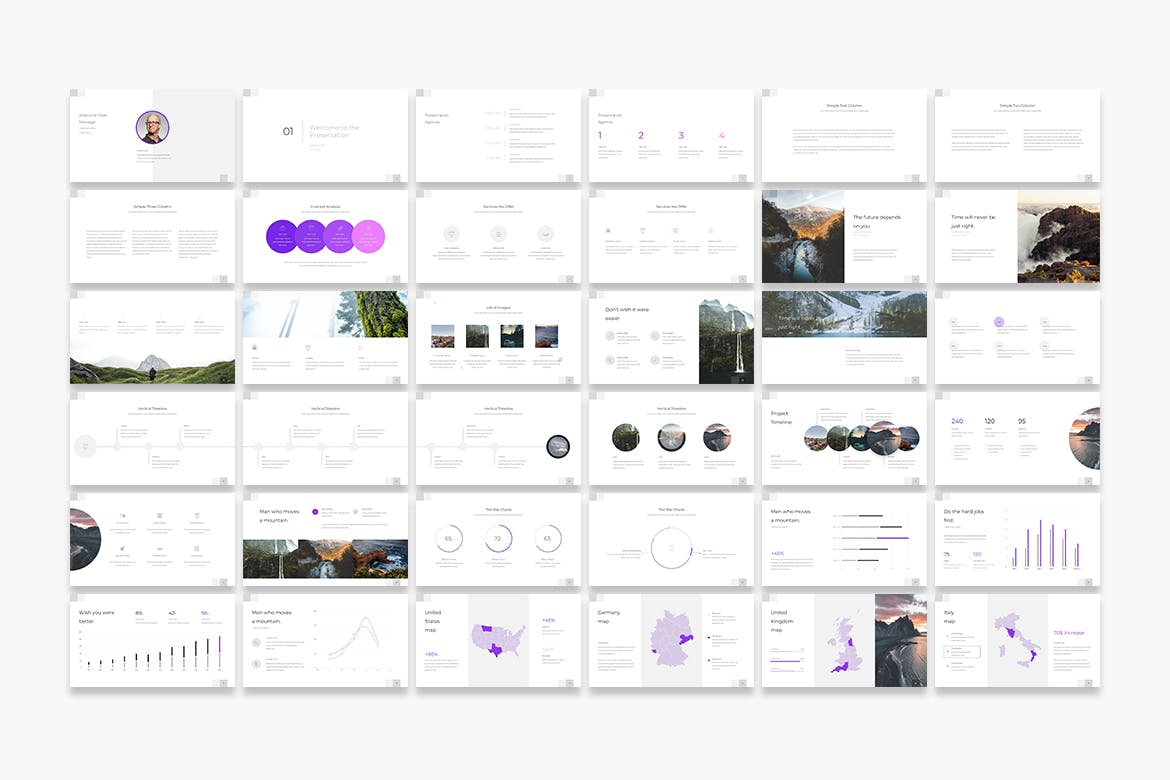
Task: Click the speaker portrait photo on Welcome slide
Action: pyautogui.click(x=152, y=127)
